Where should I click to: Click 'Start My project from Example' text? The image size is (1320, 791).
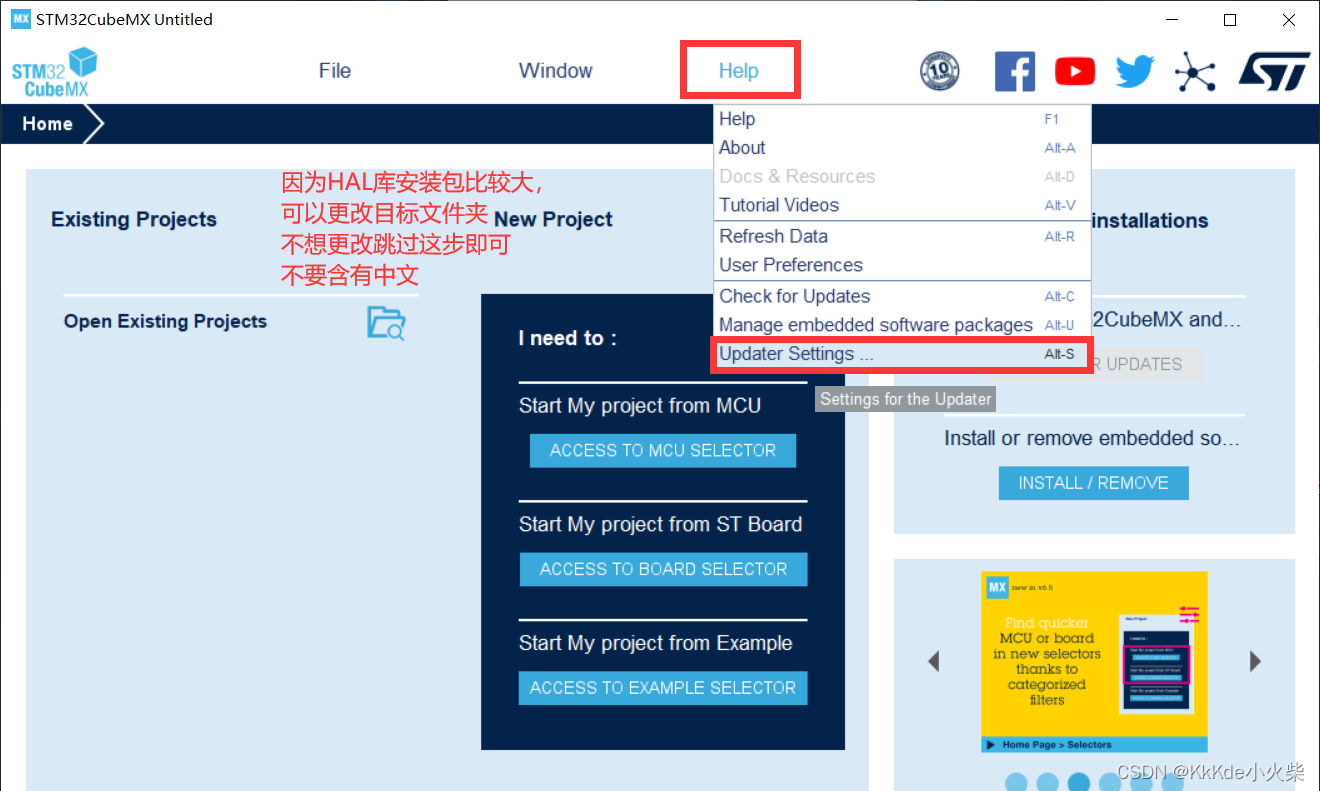655,643
